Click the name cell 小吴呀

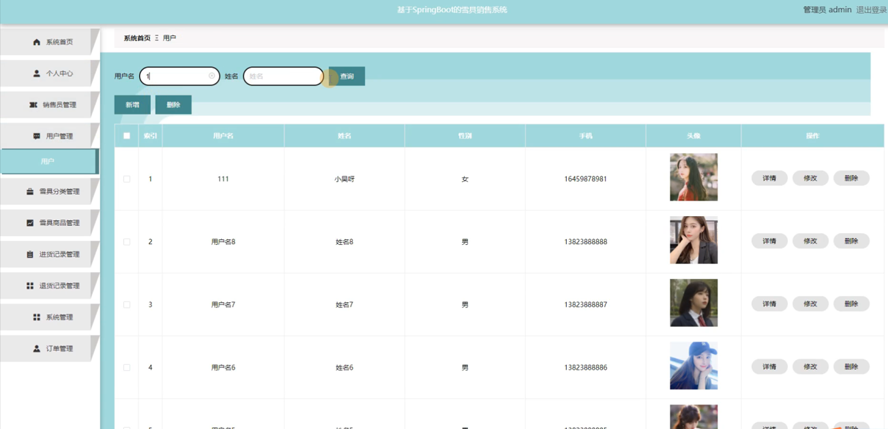(x=344, y=179)
